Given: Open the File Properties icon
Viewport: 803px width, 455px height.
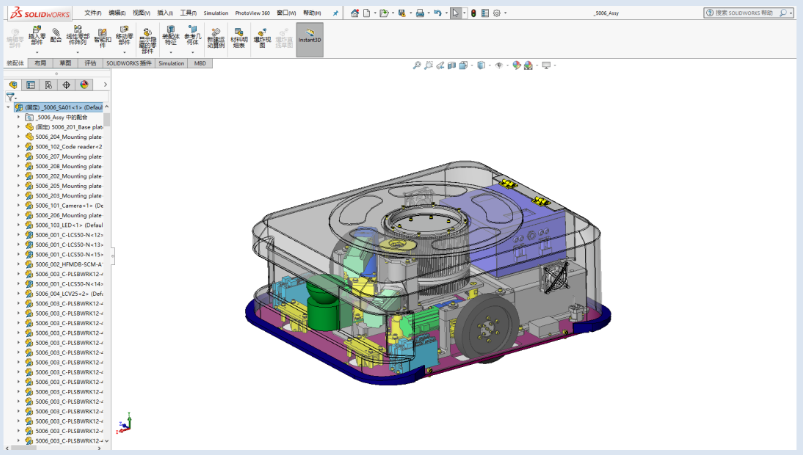Looking at the screenshot, I should [485, 13].
